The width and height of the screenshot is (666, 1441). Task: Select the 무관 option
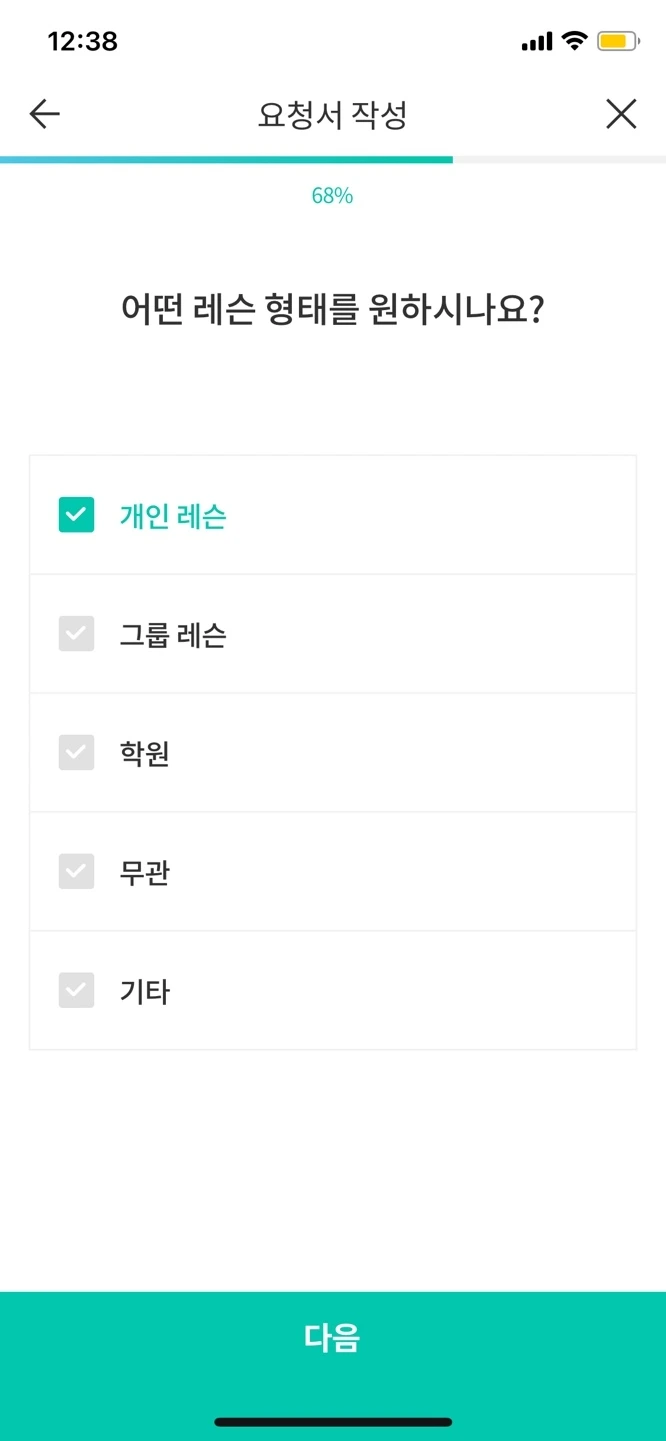(x=76, y=871)
